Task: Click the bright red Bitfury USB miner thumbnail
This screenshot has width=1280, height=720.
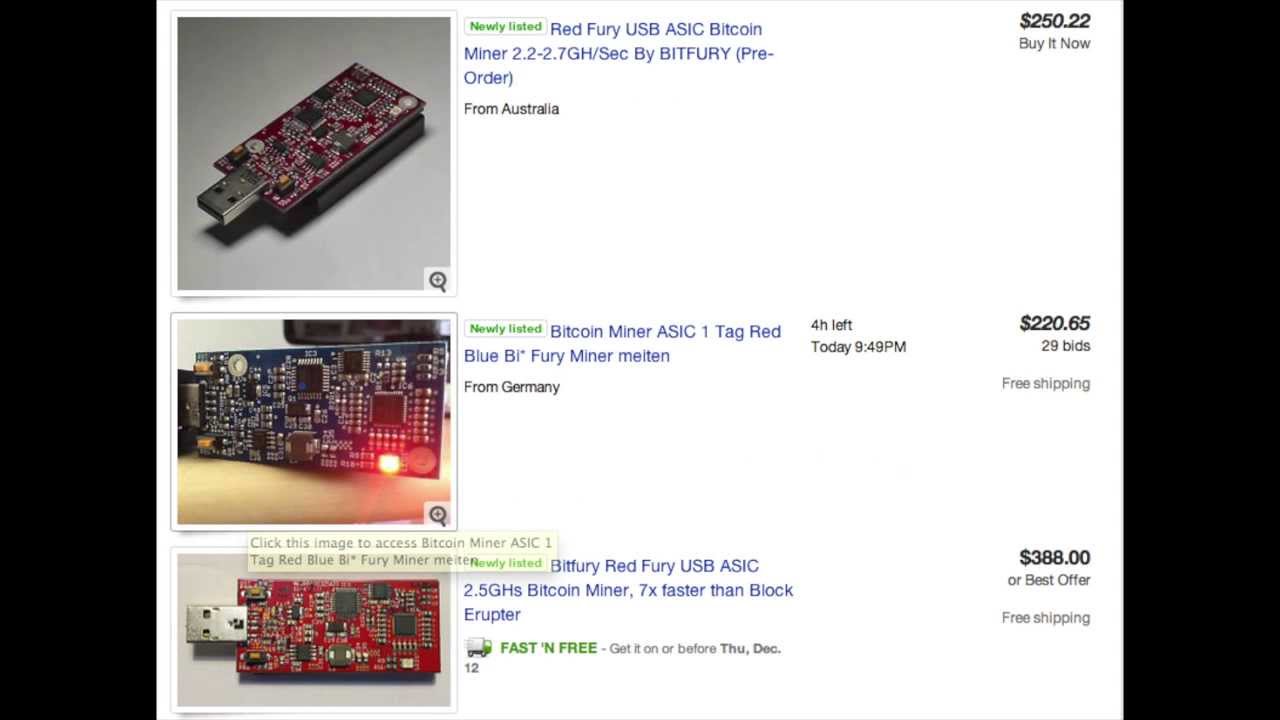Action: [314, 630]
